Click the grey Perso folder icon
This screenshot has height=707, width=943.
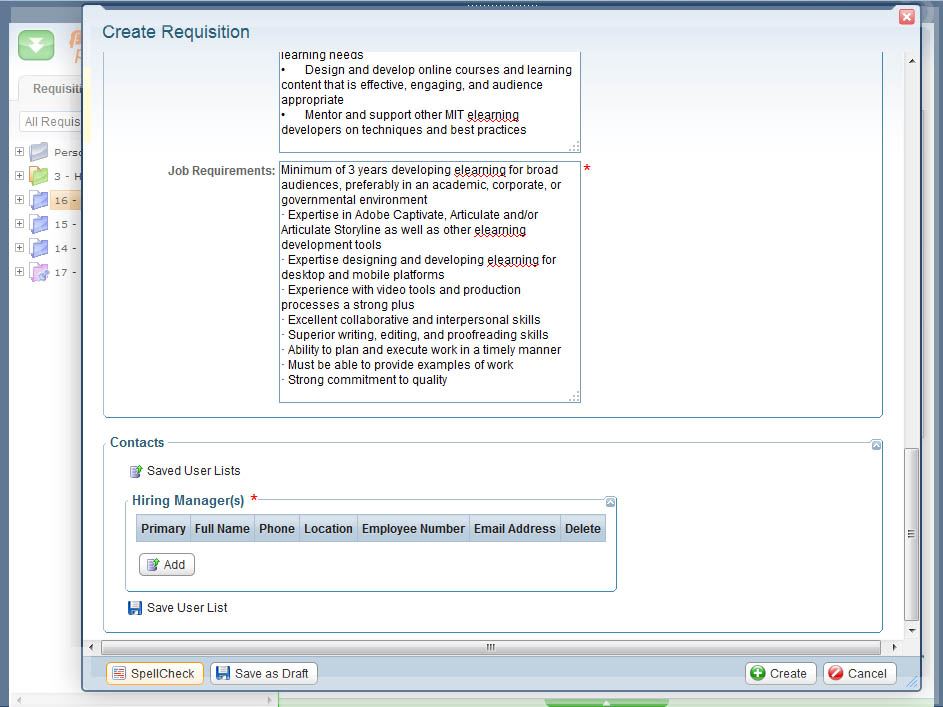pyautogui.click(x=39, y=152)
